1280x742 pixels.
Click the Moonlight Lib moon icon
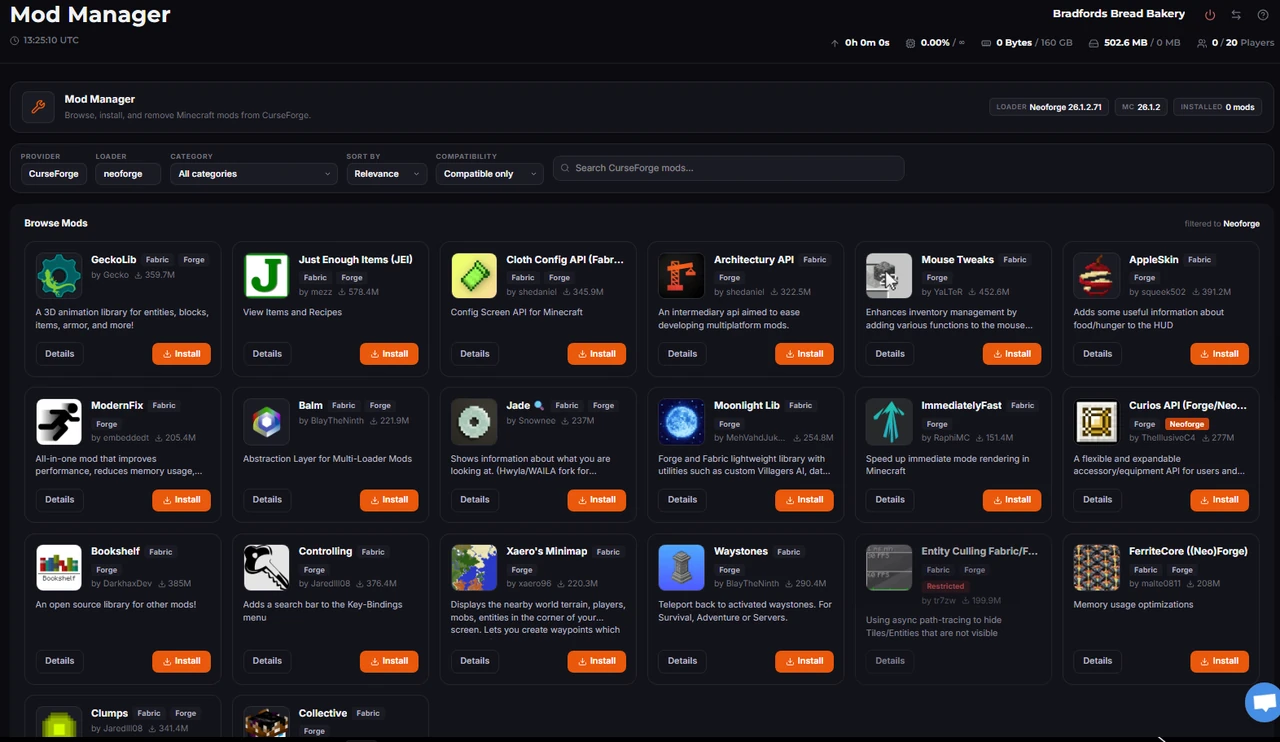(682, 422)
